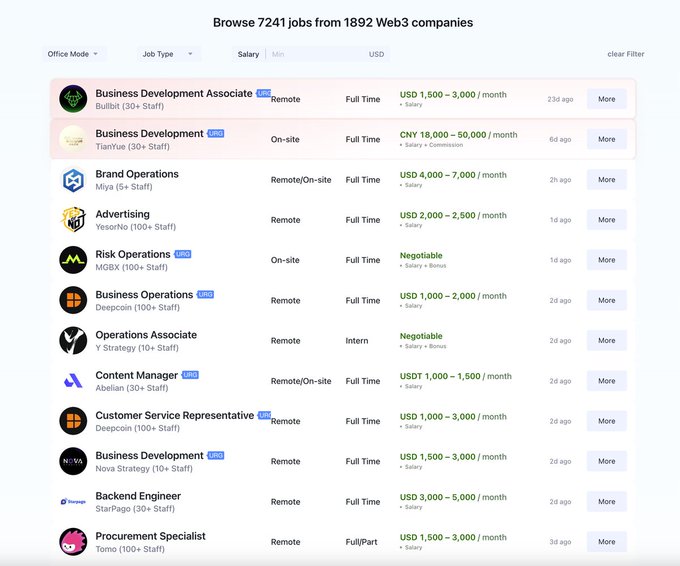Click More for Business Development Associate
This screenshot has height=566, width=680.
click(607, 99)
